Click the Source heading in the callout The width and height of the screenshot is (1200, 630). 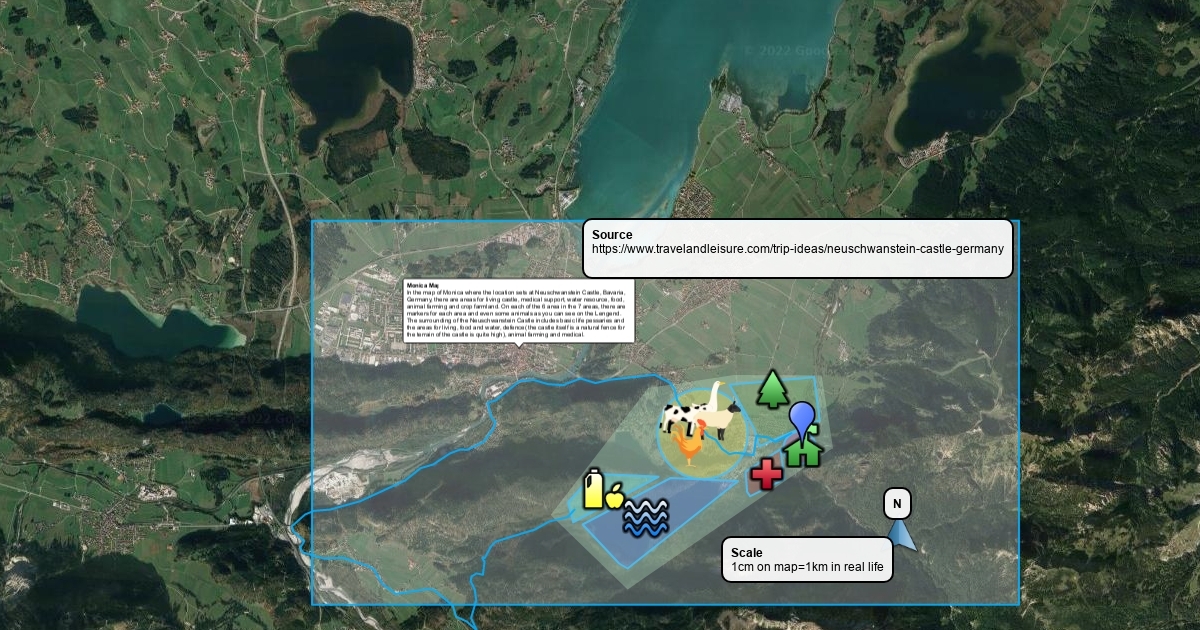tap(612, 234)
